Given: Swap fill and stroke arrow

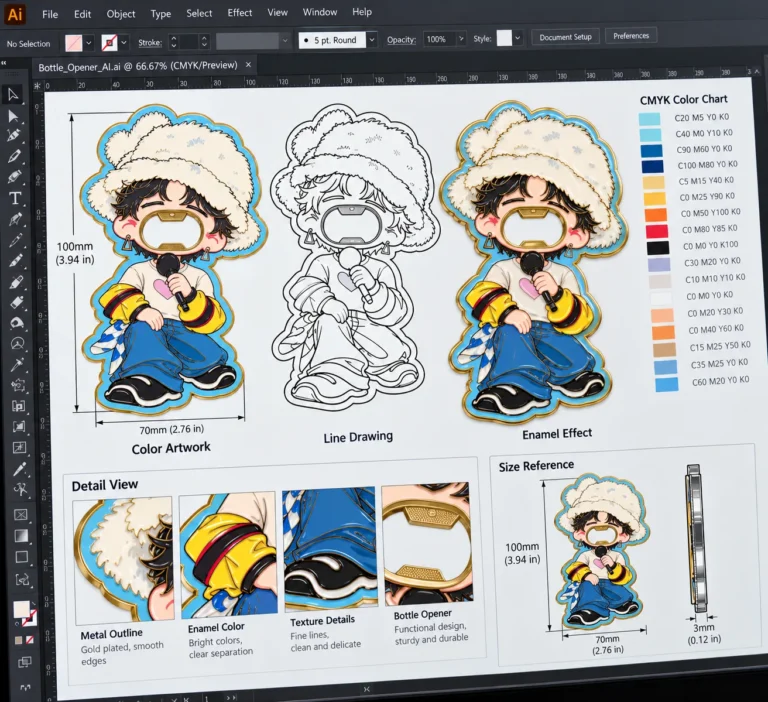Looking at the screenshot, I should pos(33,606).
